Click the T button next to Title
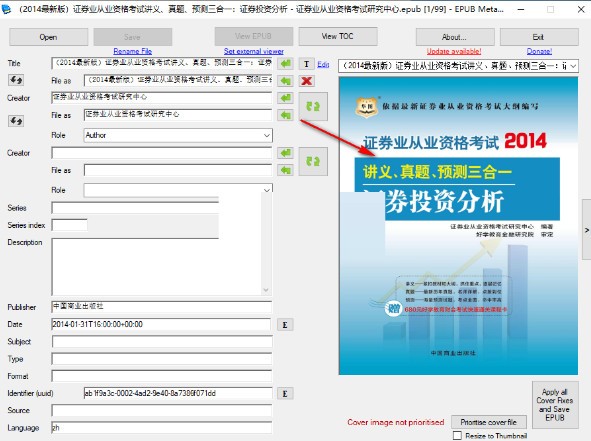Image resolution: width=591 pixels, height=441 pixels. [x=306, y=64]
